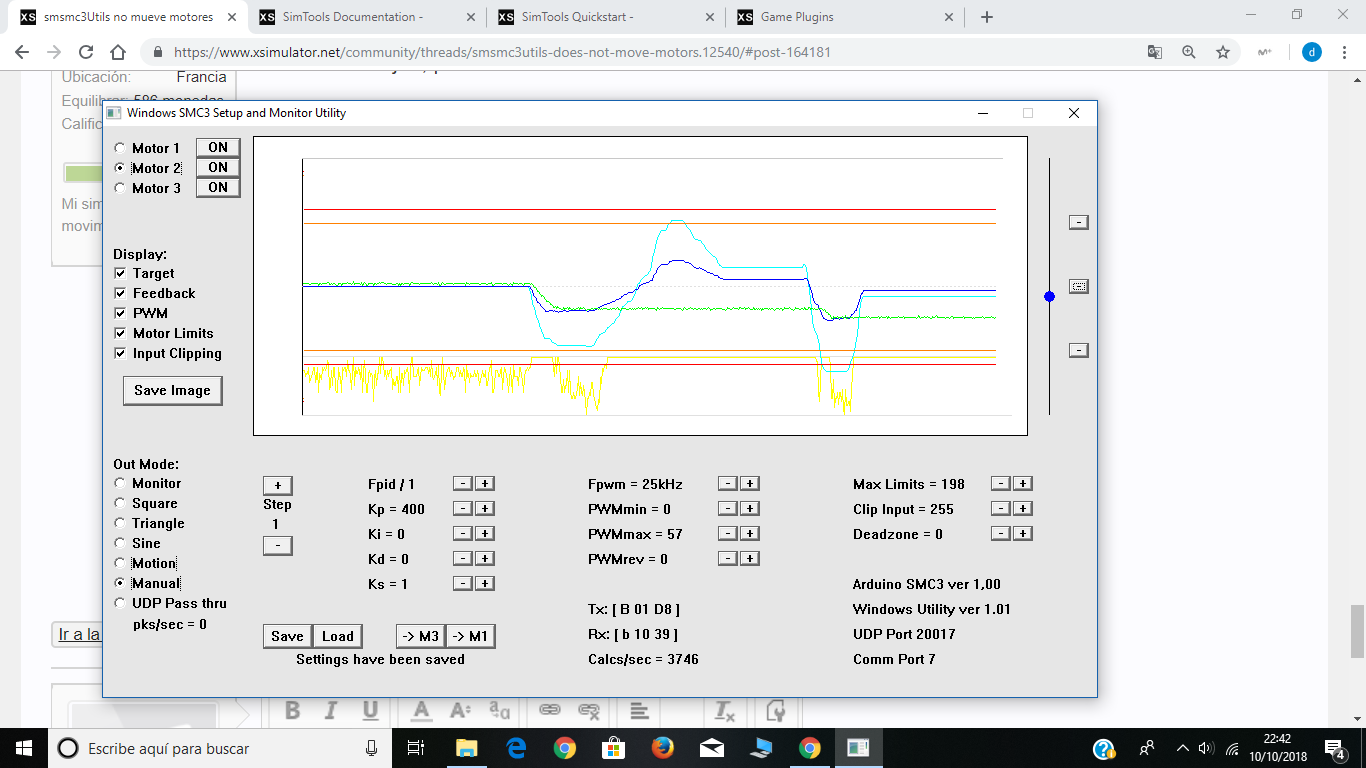Image resolution: width=1366 pixels, height=768 pixels.
Task: Reload the page in Chrome
Action: [x=86, y=53]
